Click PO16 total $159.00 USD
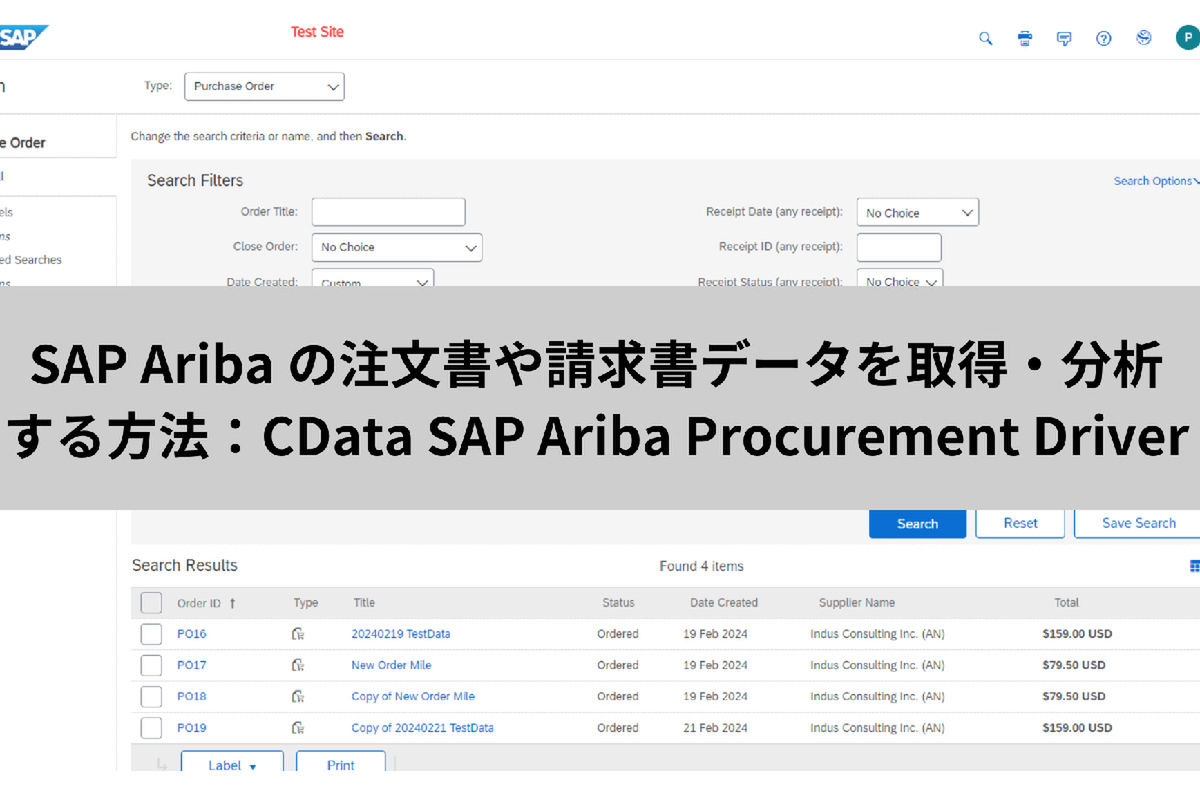1200x800 pixels. click(1077, 634)
